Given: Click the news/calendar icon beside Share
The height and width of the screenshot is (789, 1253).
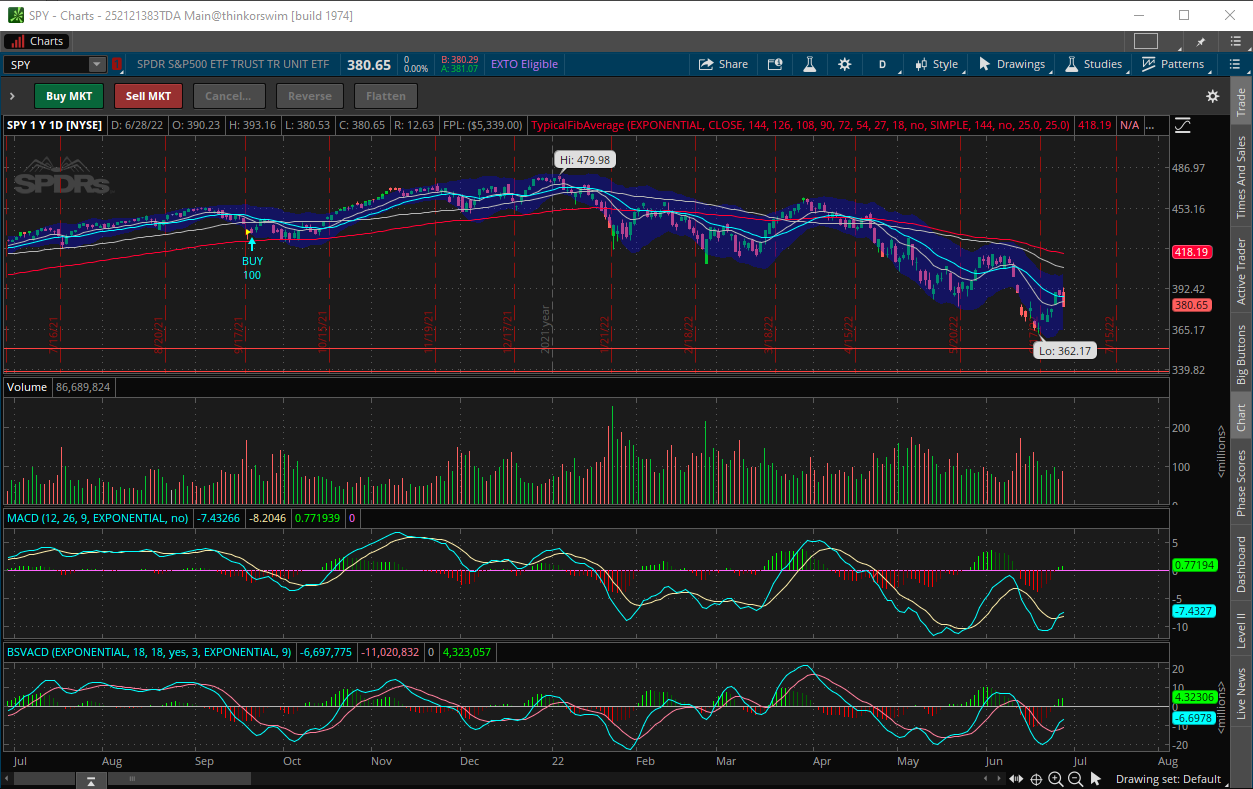Looking at the screenshot, I should (775, 64).
